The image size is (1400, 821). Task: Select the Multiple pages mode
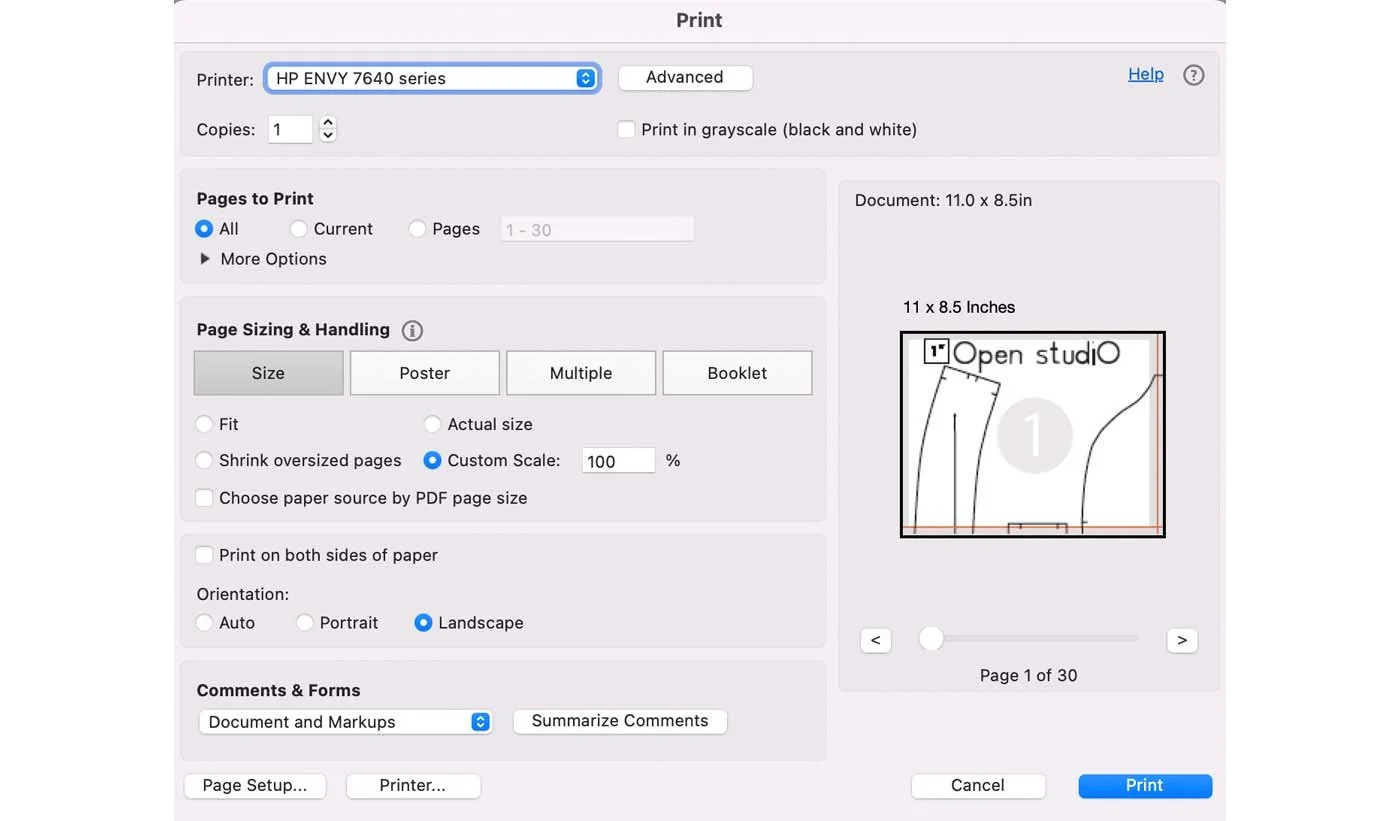pyautogui.click(x=580, y=372)
